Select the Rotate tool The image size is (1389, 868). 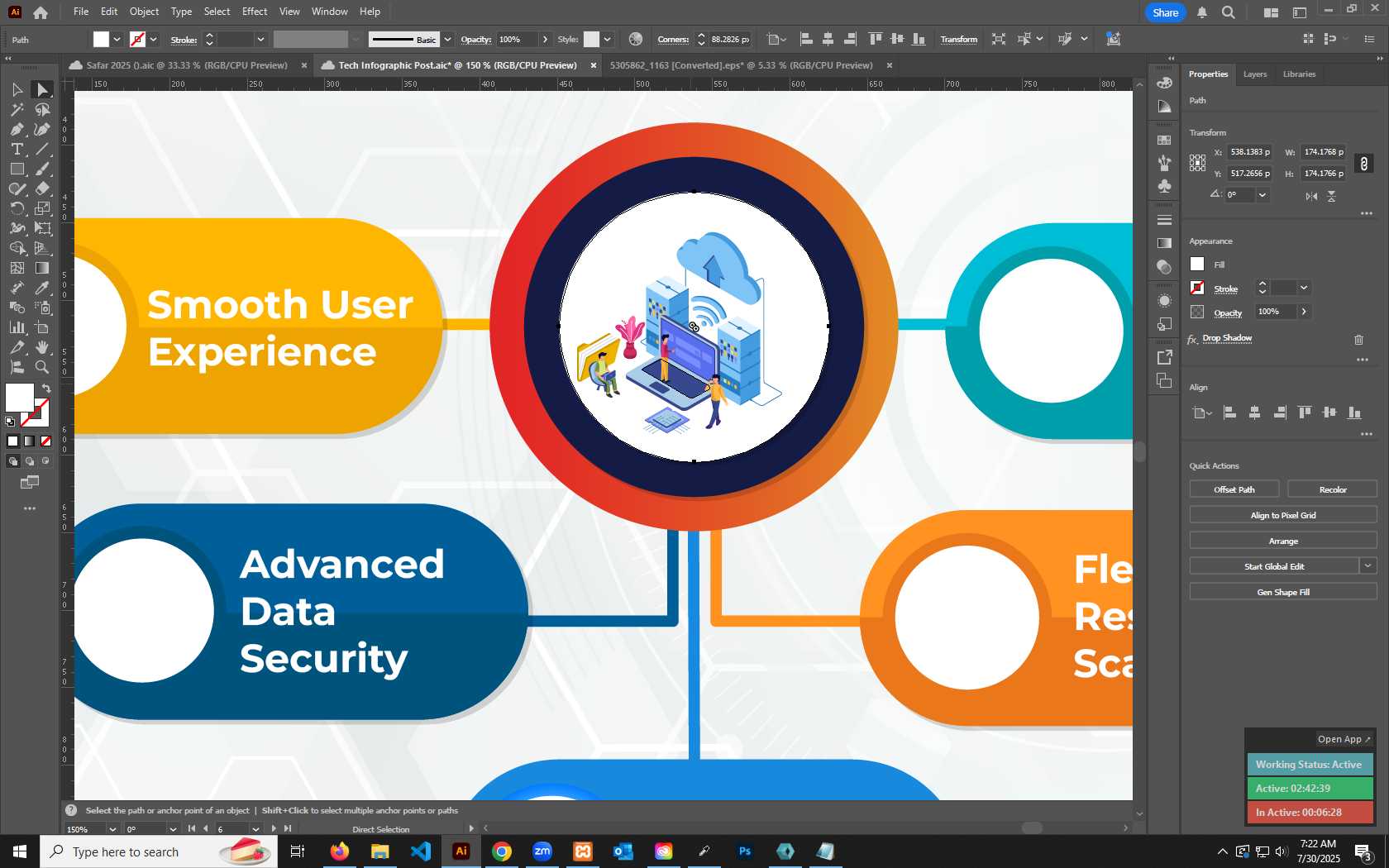(17, 208)
